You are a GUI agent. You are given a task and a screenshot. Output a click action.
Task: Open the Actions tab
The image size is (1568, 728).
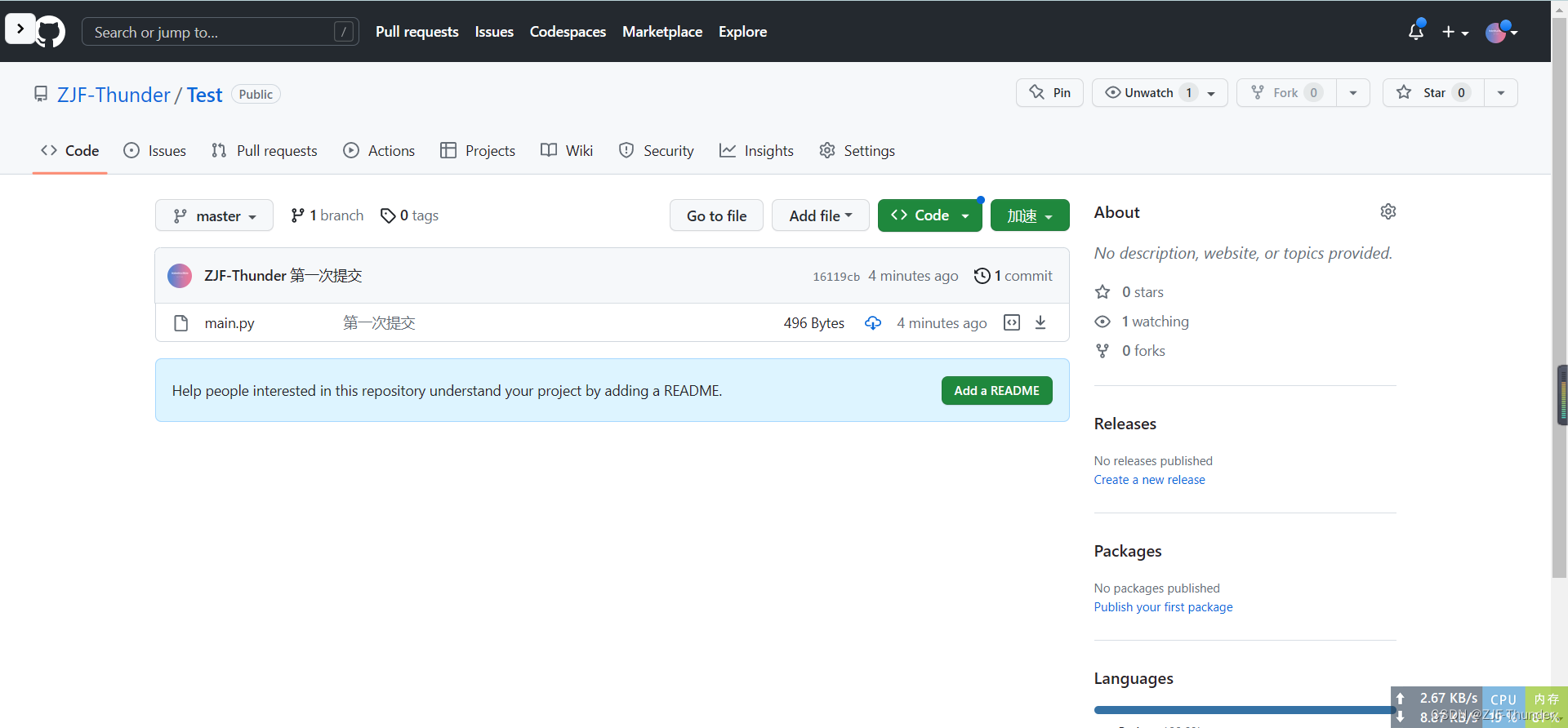click(x=380, y=151)
